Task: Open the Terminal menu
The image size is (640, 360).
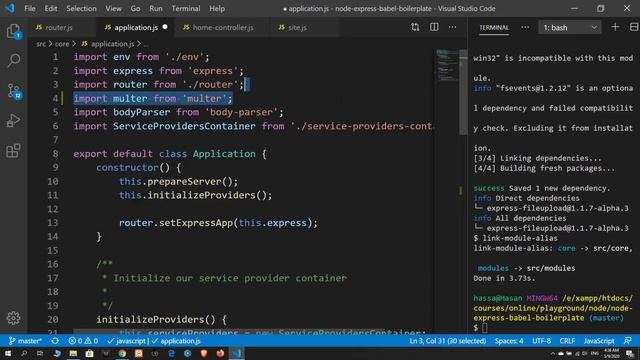Action: pyautogui.click(x=186, y=8)
